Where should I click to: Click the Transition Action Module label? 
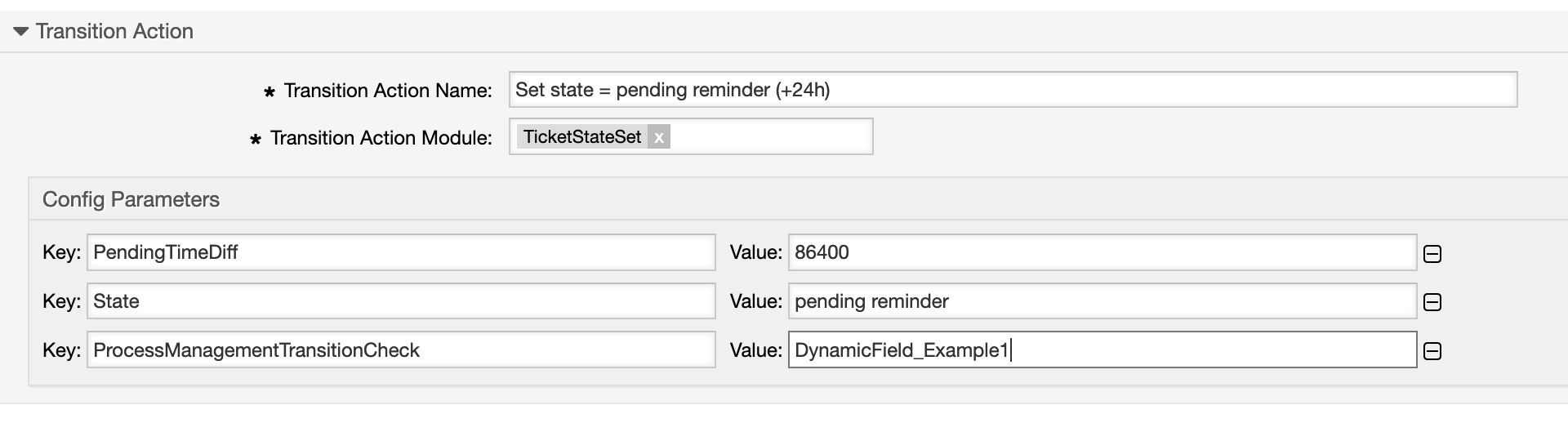click(381, 138)
